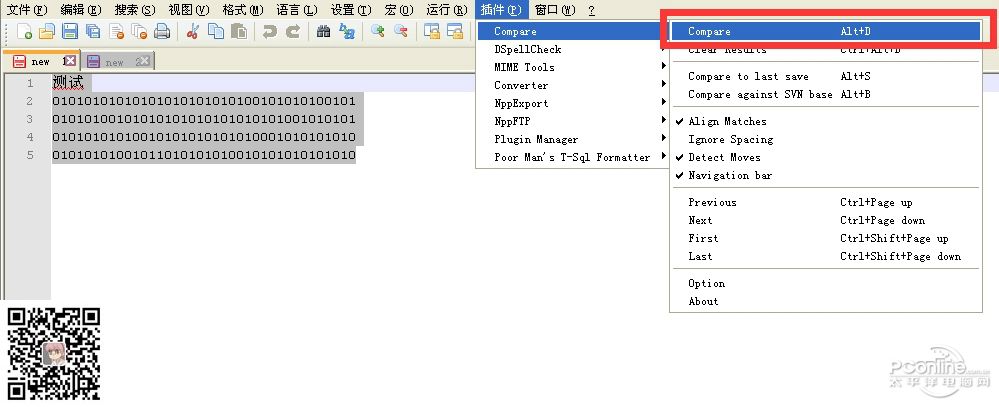Click the Save file floppy icon
This screenshot has width=999, height=407.
coord(70,32)
